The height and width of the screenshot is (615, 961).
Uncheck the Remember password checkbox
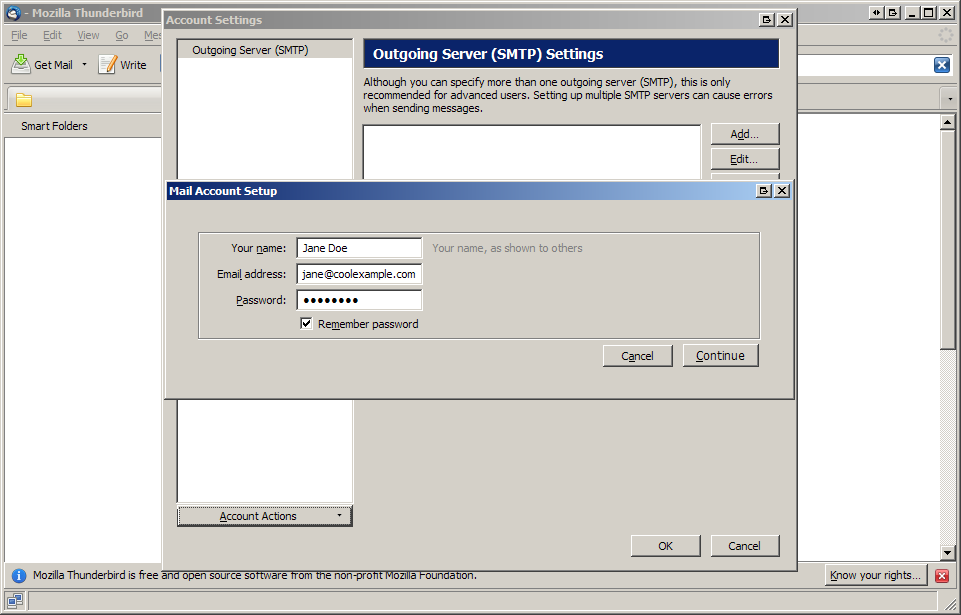tap(306, 324)
